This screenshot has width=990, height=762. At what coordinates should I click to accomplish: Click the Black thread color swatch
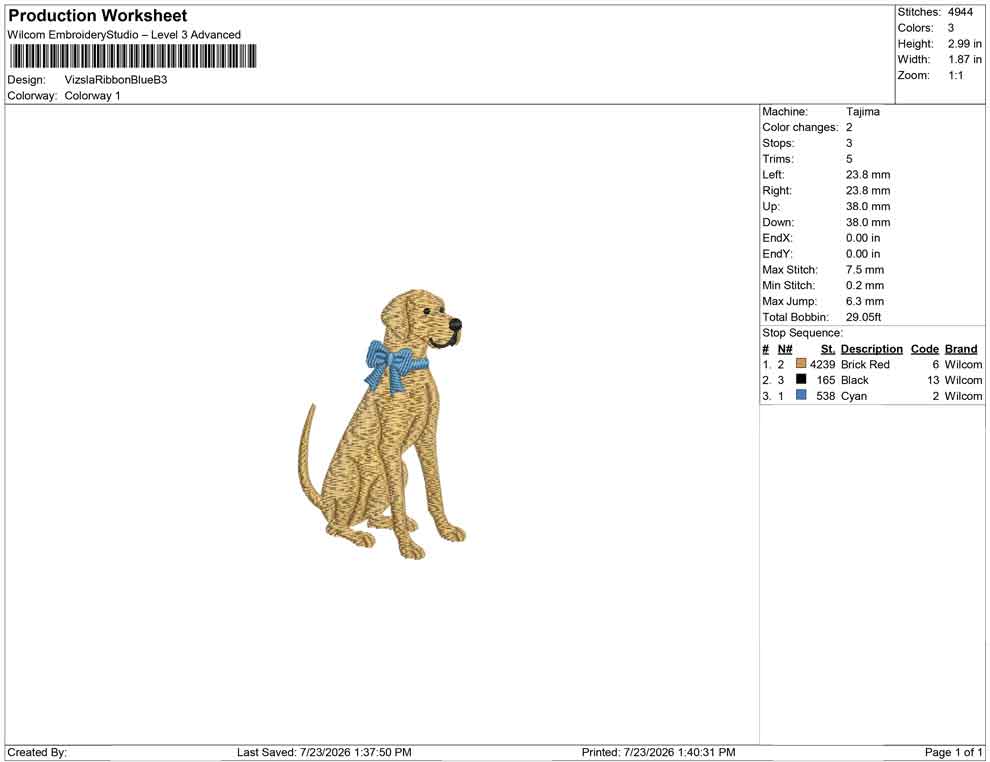801,379
